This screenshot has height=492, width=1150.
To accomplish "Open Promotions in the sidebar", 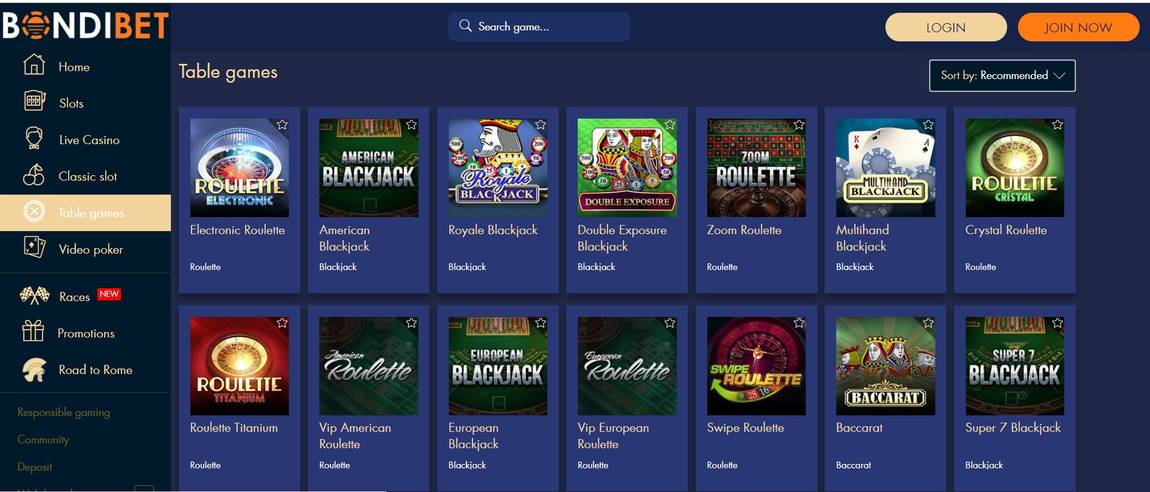I will tap(85, 333).
